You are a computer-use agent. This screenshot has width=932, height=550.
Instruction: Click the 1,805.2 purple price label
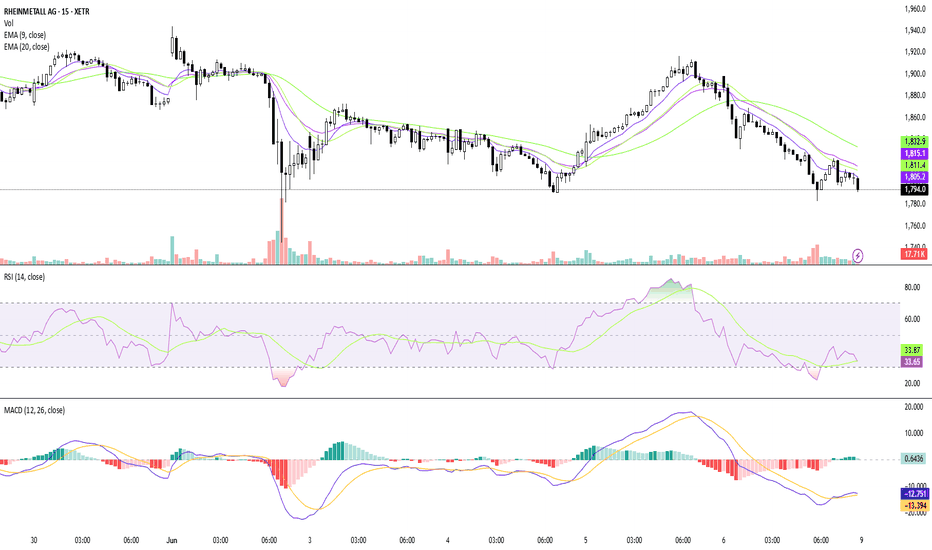(915, 177)
